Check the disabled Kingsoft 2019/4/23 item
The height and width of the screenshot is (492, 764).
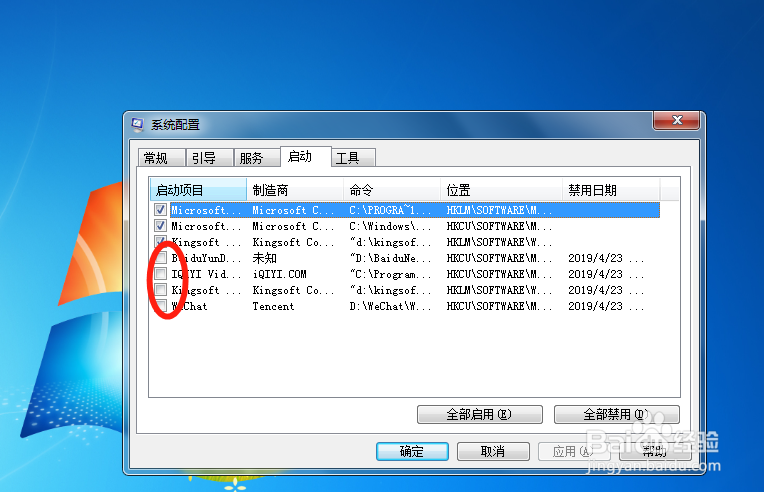tap(160, 290)
